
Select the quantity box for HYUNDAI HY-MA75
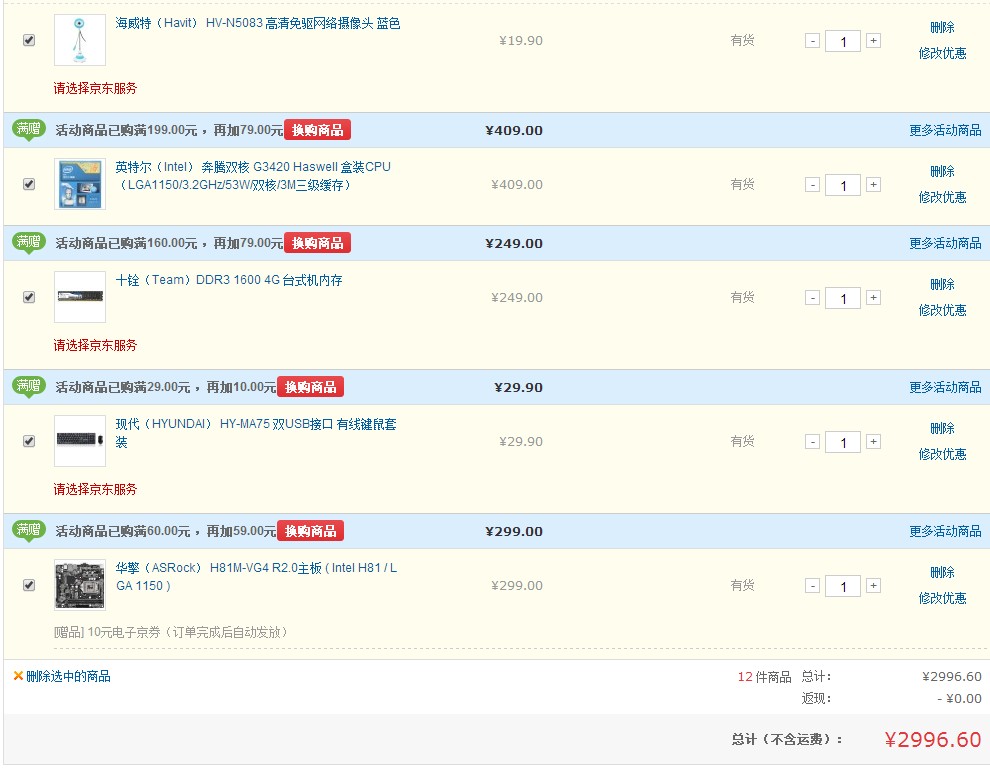tap(843, 443)
